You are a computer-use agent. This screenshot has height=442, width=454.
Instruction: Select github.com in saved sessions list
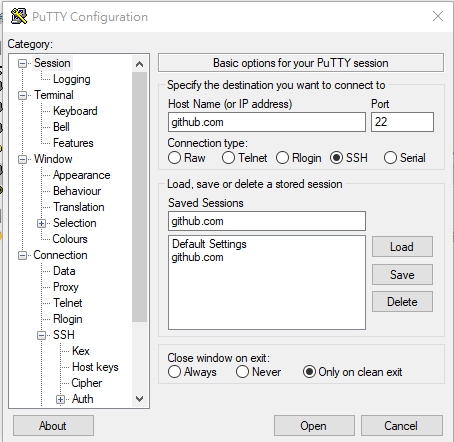[197, 257]
